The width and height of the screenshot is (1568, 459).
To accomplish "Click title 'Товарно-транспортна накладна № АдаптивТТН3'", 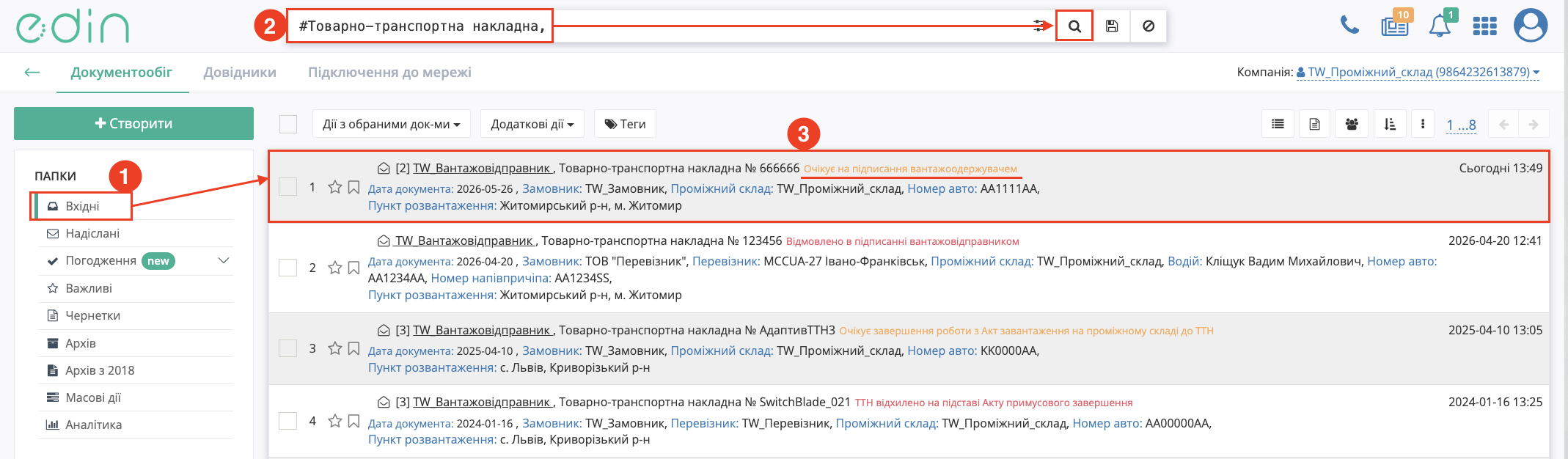I will click(697, 330).
